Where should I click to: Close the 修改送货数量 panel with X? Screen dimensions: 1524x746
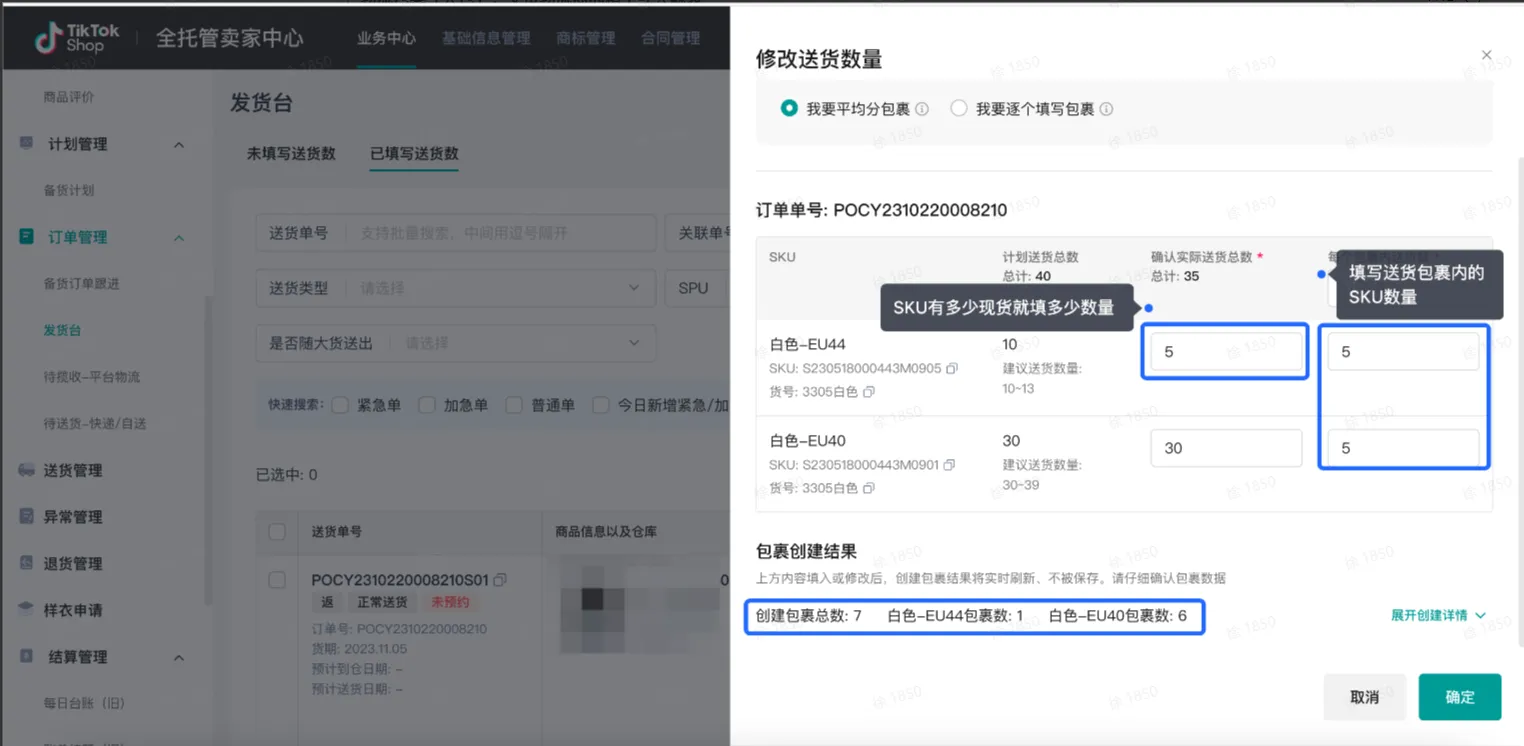pyautogui.click(x=1487, y=55)
